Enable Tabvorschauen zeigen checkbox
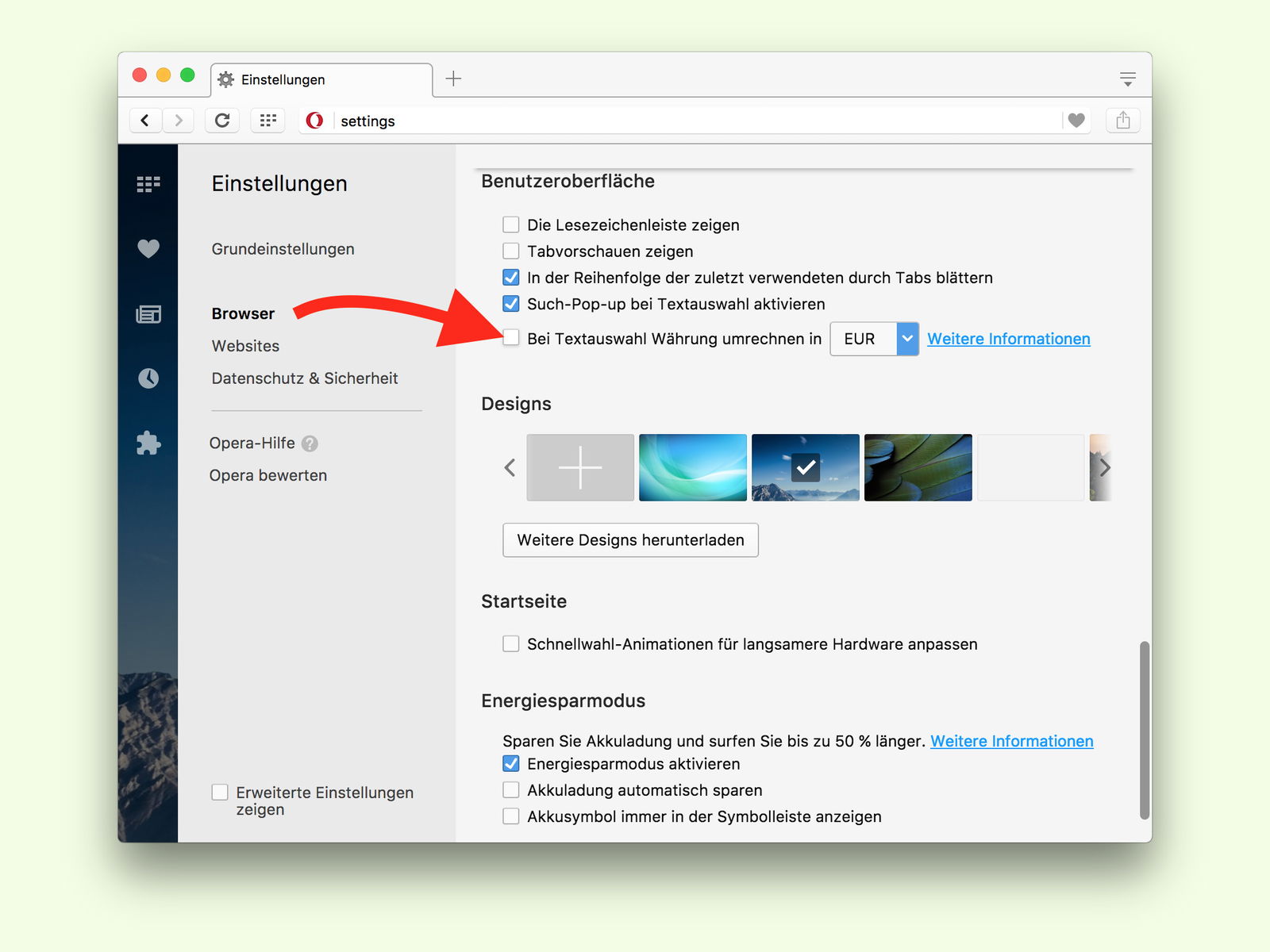This screenshot has height=952, width=1270. tap(511, 251)
